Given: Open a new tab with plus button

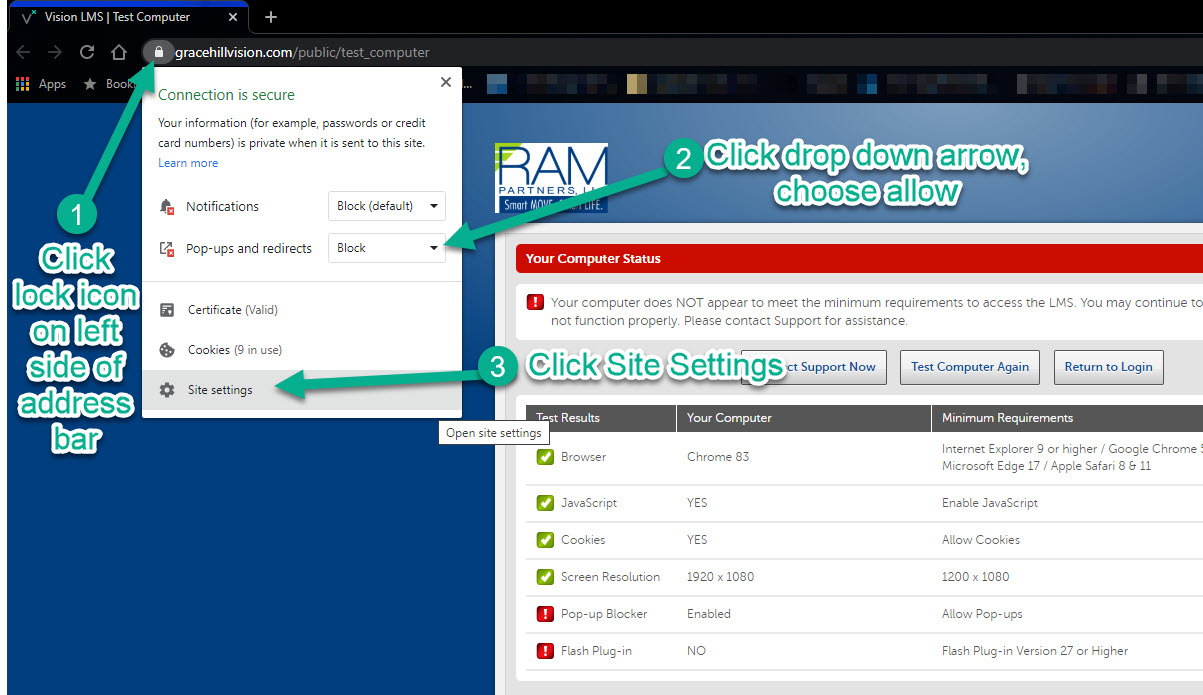Looking at the screenshot, I should (271, 17).
